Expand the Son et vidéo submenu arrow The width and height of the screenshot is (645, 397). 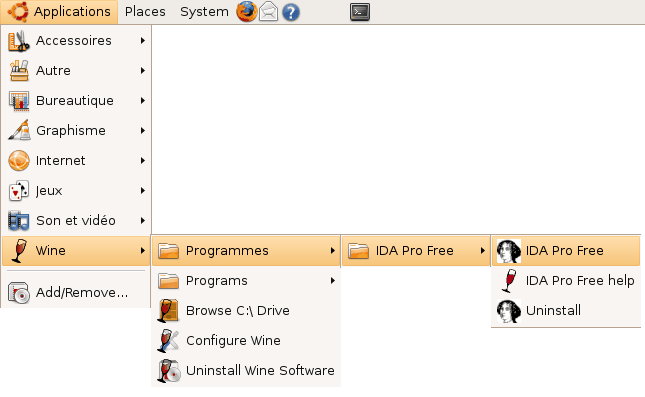(x=143, y=221)
